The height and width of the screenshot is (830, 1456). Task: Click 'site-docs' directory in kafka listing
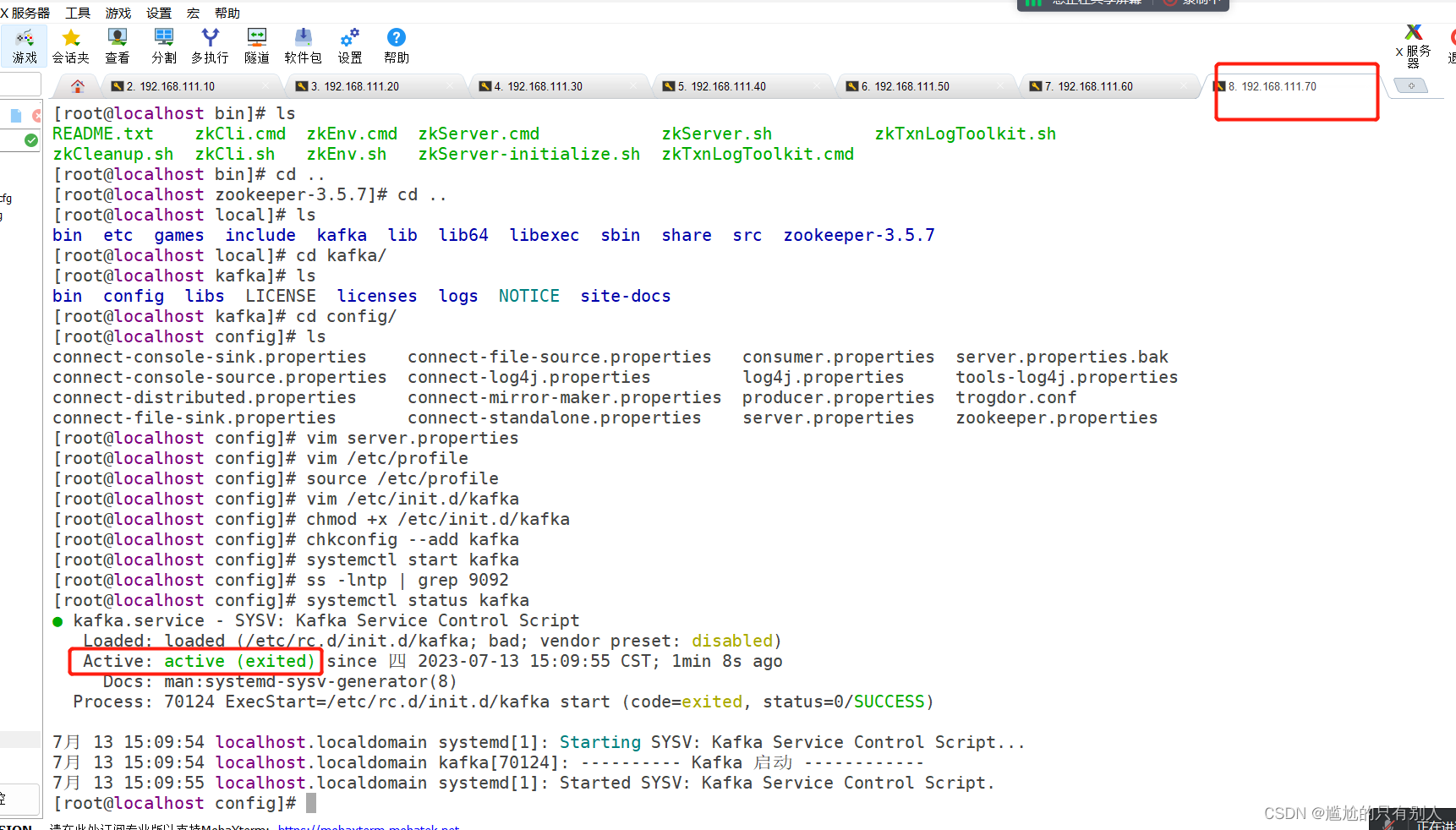point(626,296)
